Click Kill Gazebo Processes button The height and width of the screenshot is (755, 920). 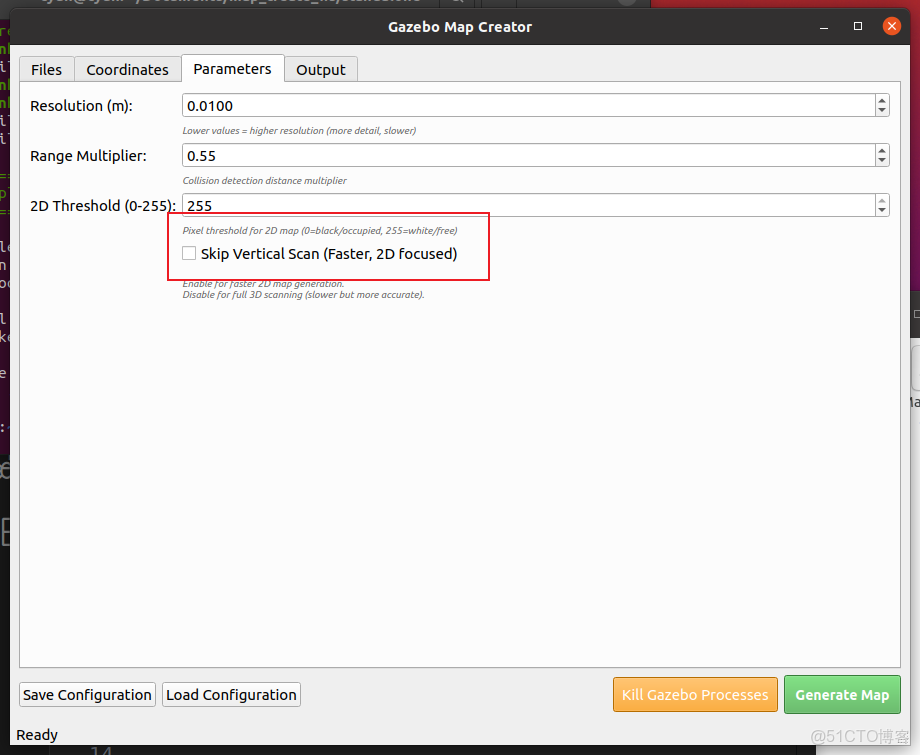(695, 695)
